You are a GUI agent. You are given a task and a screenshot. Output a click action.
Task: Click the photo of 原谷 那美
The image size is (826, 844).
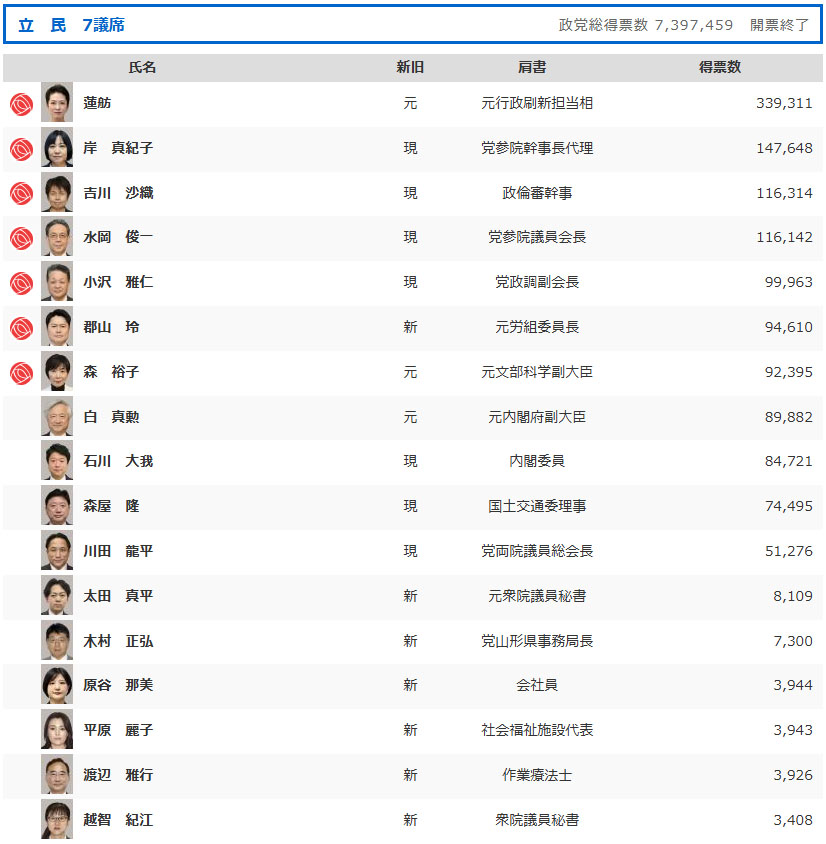click(x=57, y=685)
